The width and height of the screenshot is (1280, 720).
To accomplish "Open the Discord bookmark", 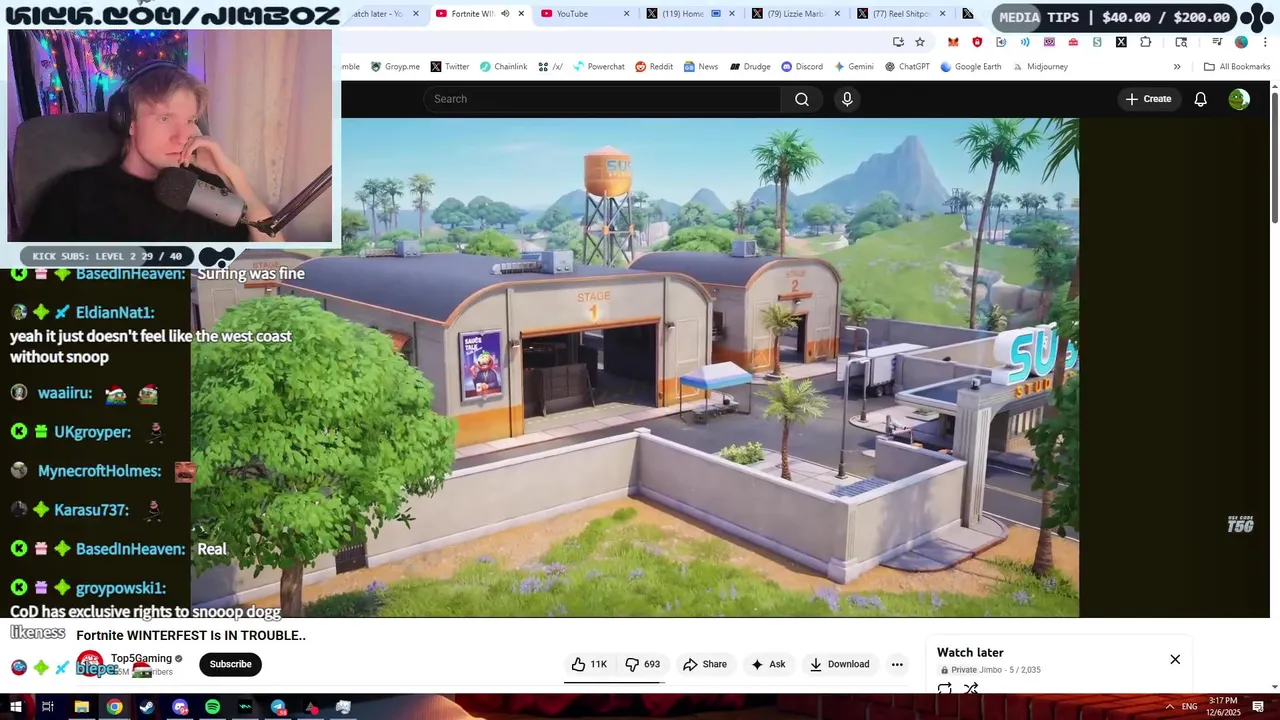I will 802,67.
